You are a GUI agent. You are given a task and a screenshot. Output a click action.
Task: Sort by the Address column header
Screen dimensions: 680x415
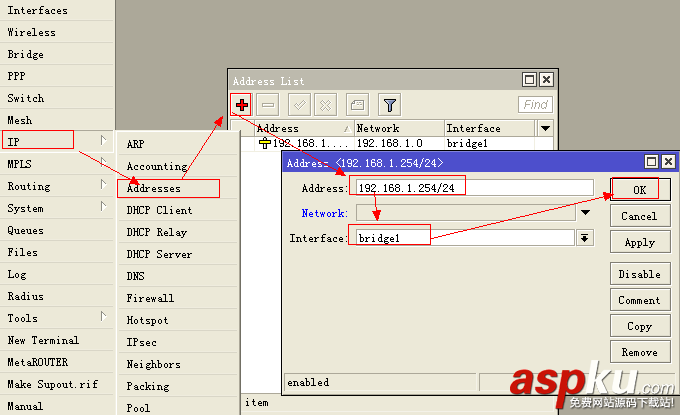[x=304, y=128]
